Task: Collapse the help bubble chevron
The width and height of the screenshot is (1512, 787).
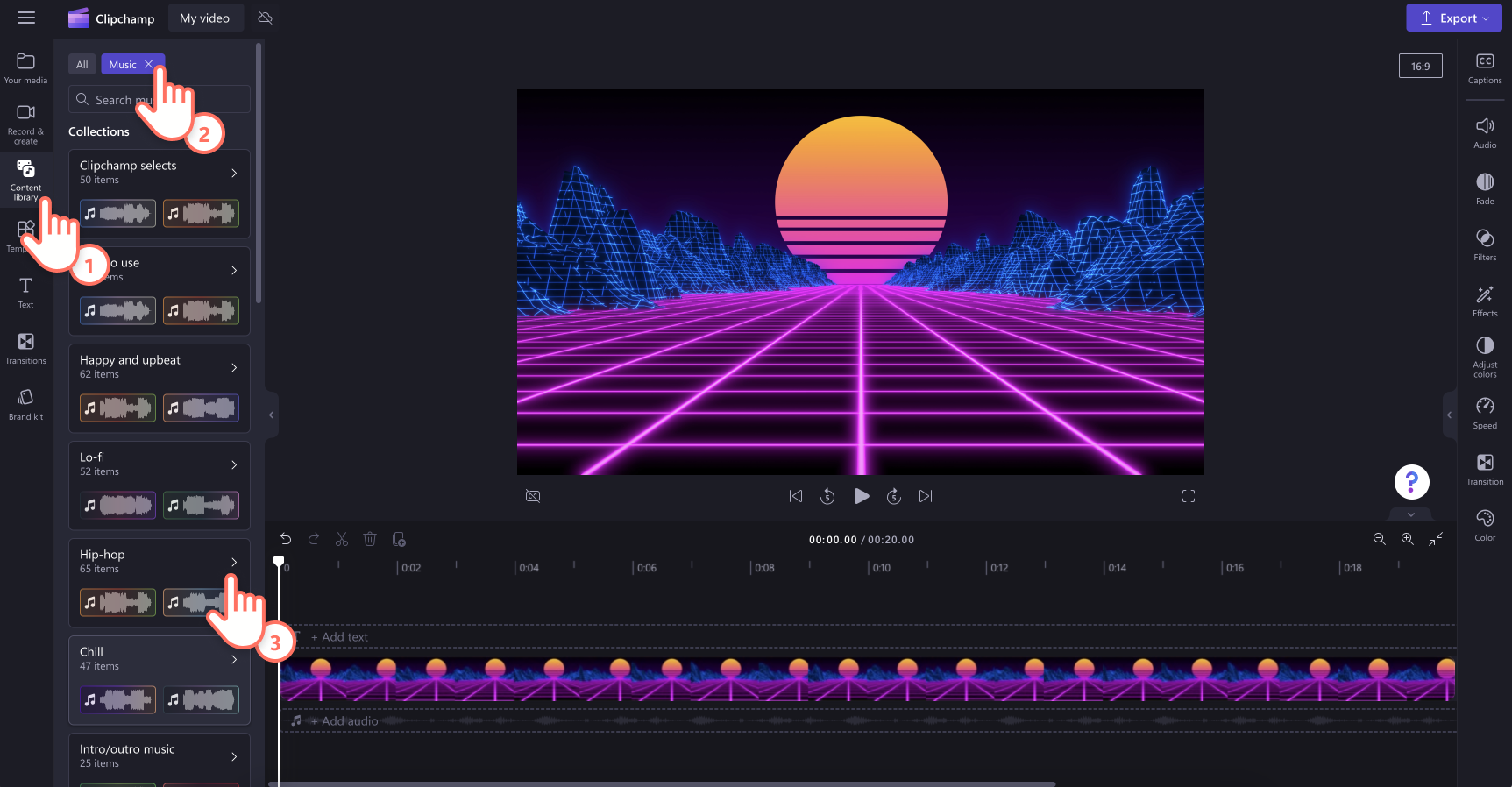Action: coord(1411,514)
